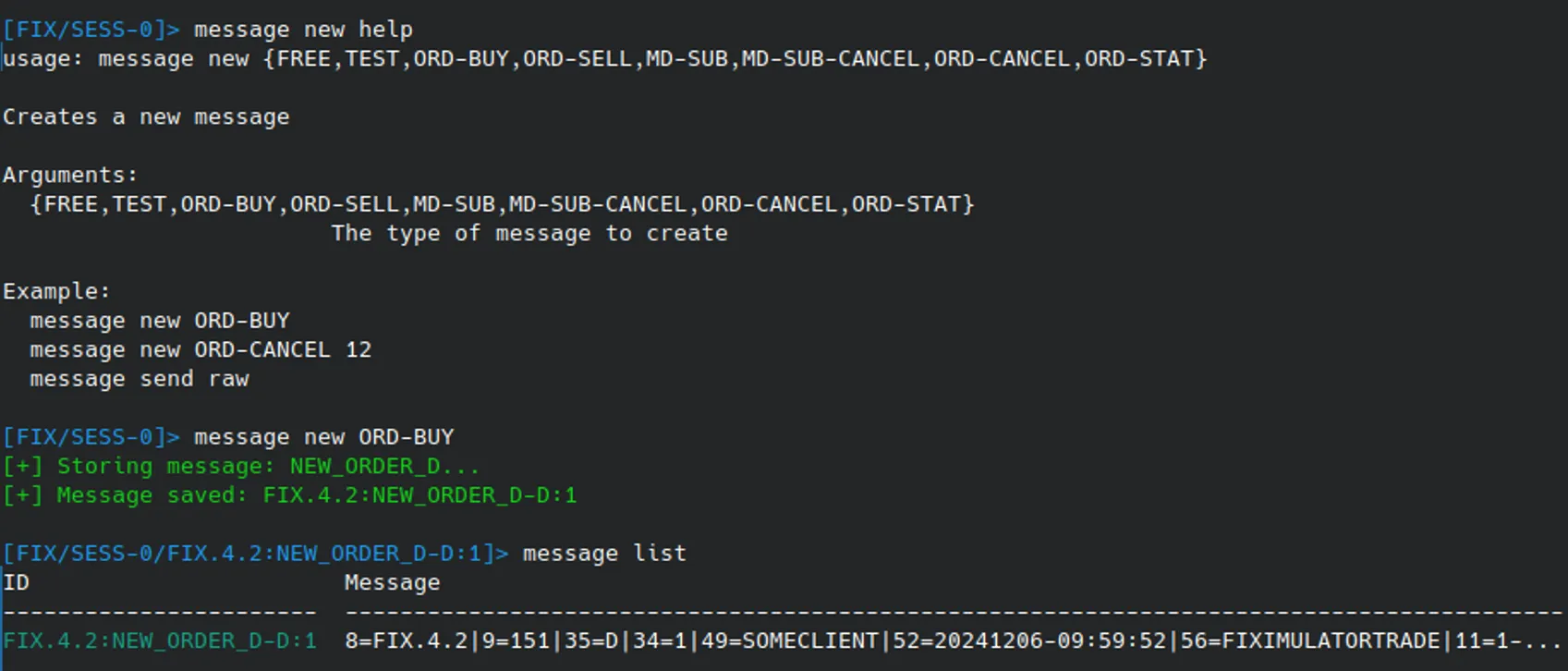Click the braced argument list under Arguments
Viewport: 1568px width, 671px height.
tap(503, 204)
